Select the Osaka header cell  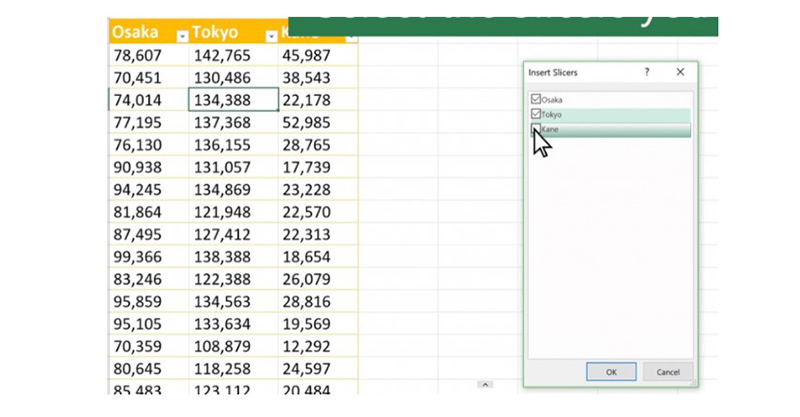pos(149,32)
